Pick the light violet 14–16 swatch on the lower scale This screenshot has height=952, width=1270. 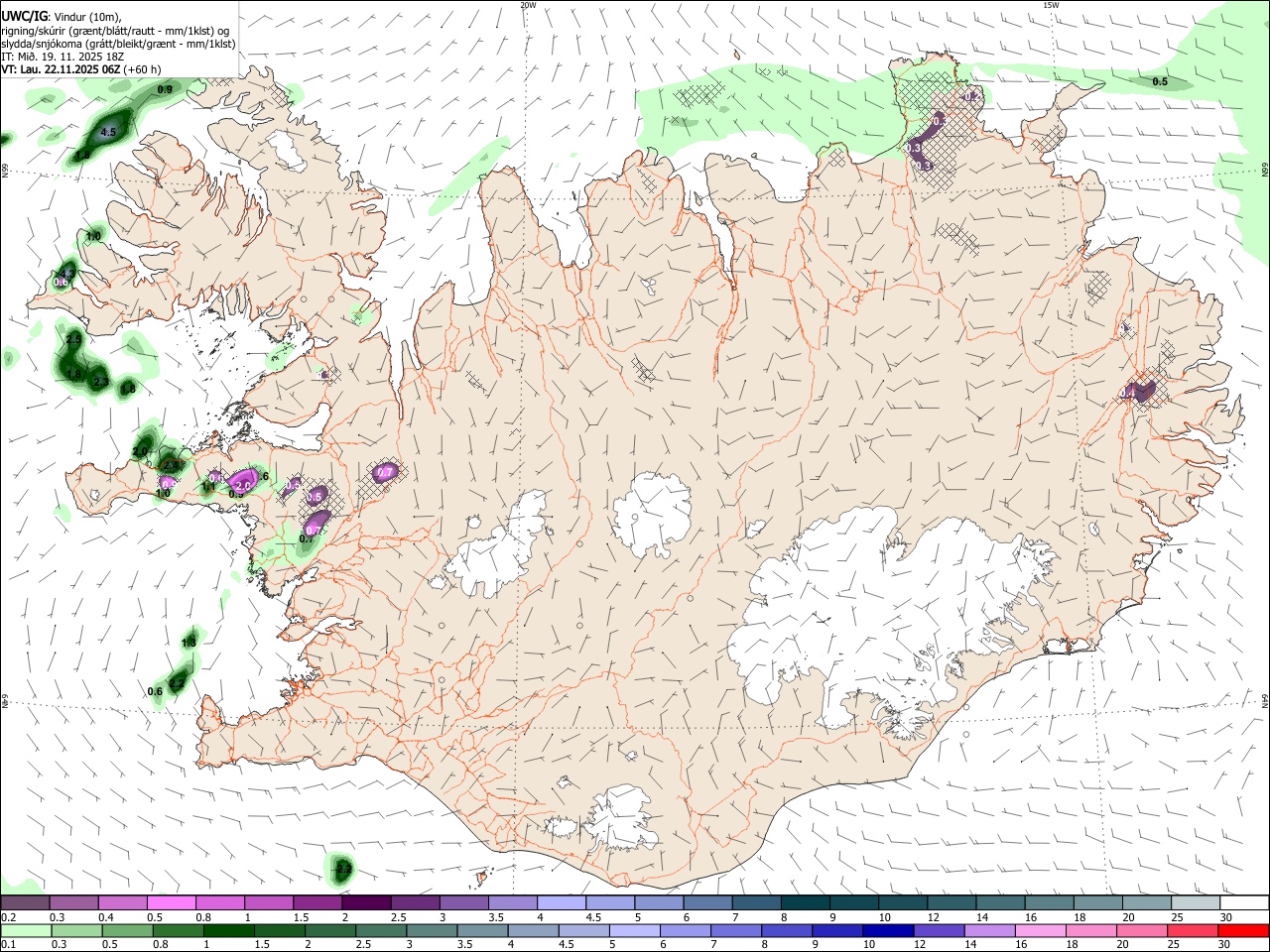tap(989, 931)
